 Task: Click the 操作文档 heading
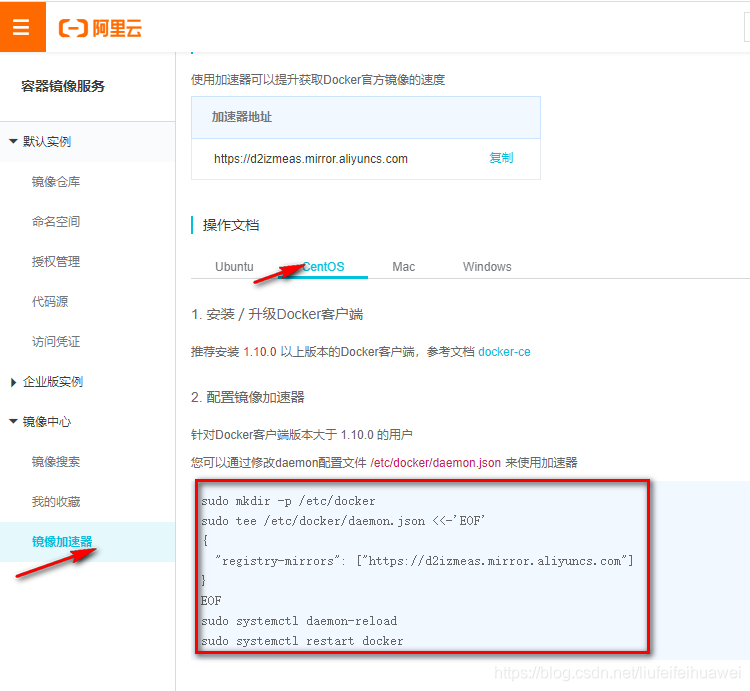coord(231,225)
